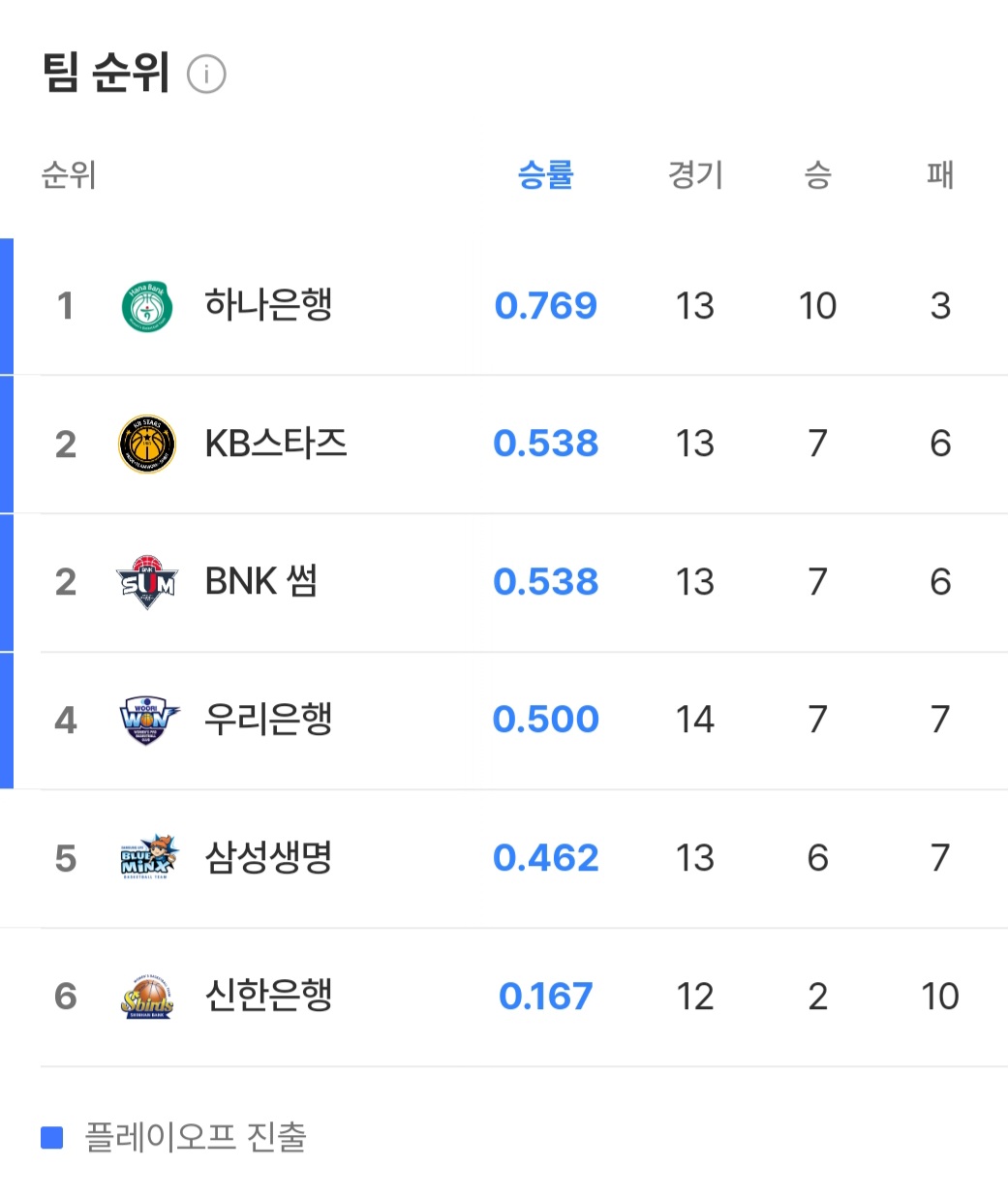Click the 우리은행 Woori Won logo
Image resolution: width=1008 pixels, height=1198 pixels.
click(x=147, y=720)
